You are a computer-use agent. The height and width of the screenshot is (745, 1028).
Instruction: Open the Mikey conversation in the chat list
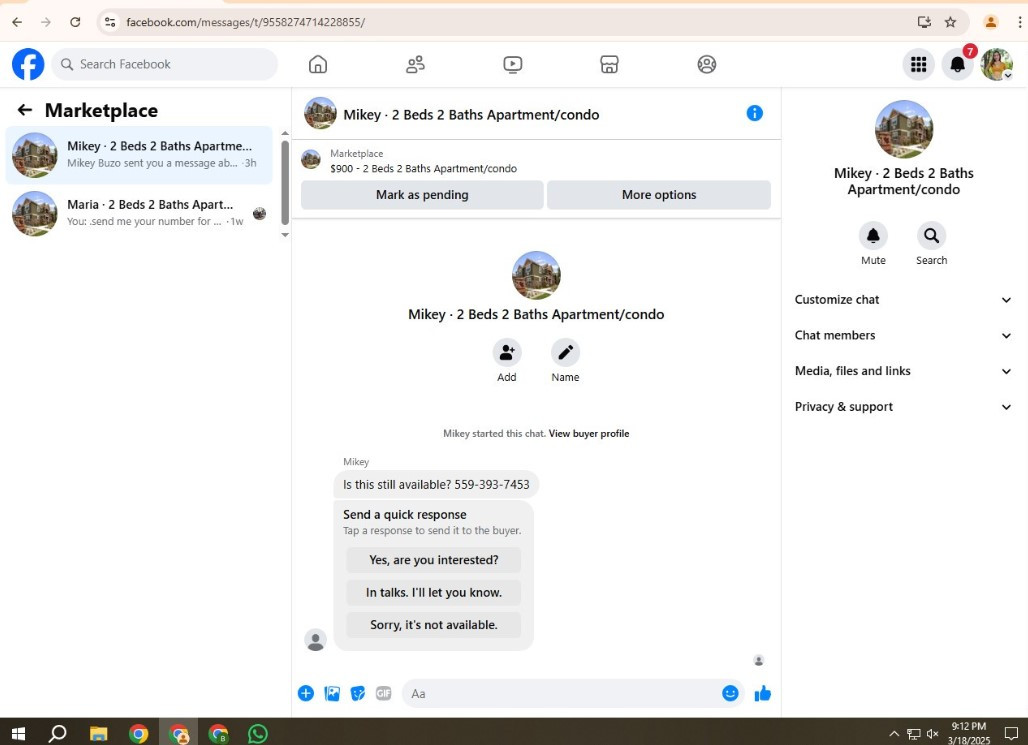click(139, 155)
